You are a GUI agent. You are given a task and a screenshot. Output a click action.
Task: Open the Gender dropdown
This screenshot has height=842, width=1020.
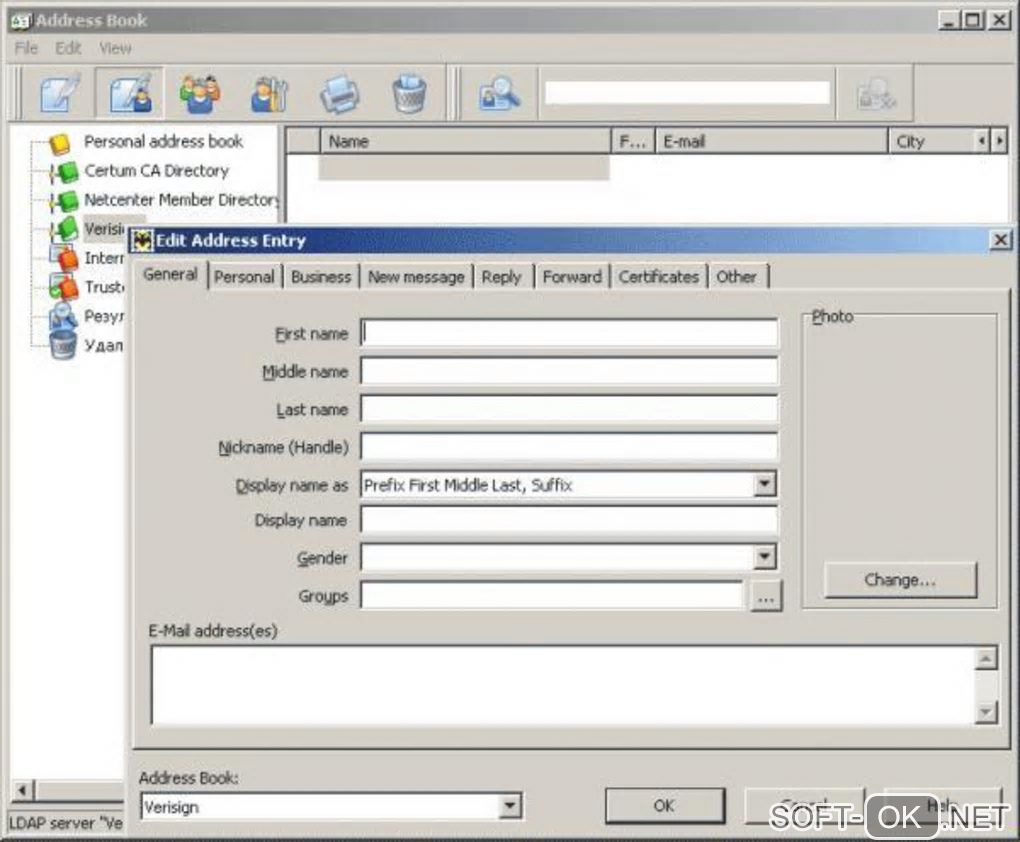(765, 557)
